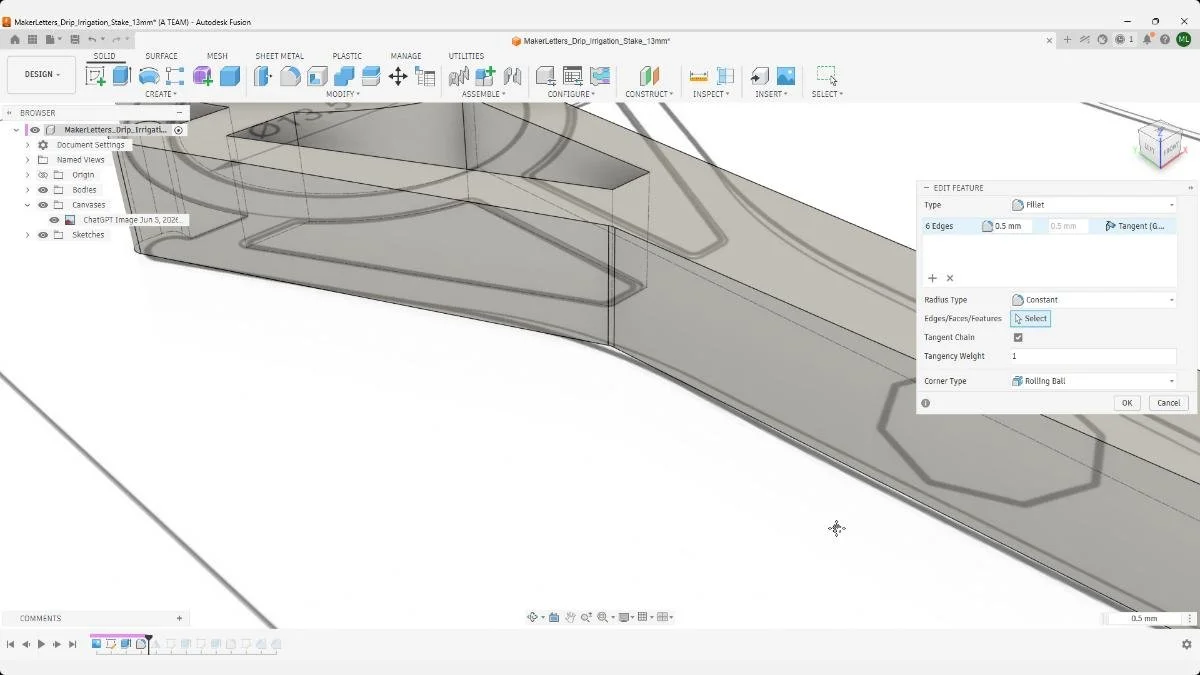Select the window selection tool

point(826,76)
